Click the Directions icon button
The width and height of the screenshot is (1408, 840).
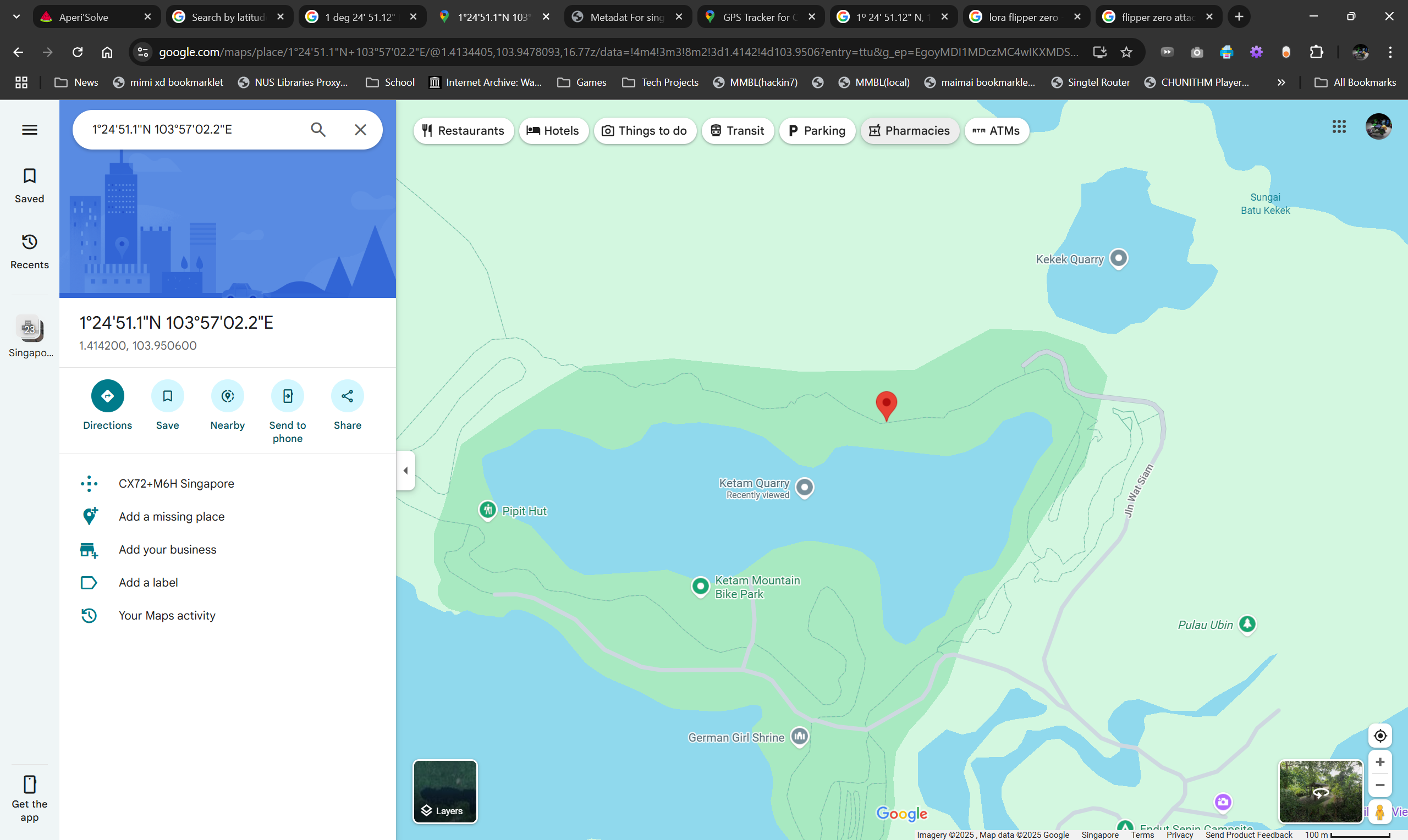click(107, 396)
